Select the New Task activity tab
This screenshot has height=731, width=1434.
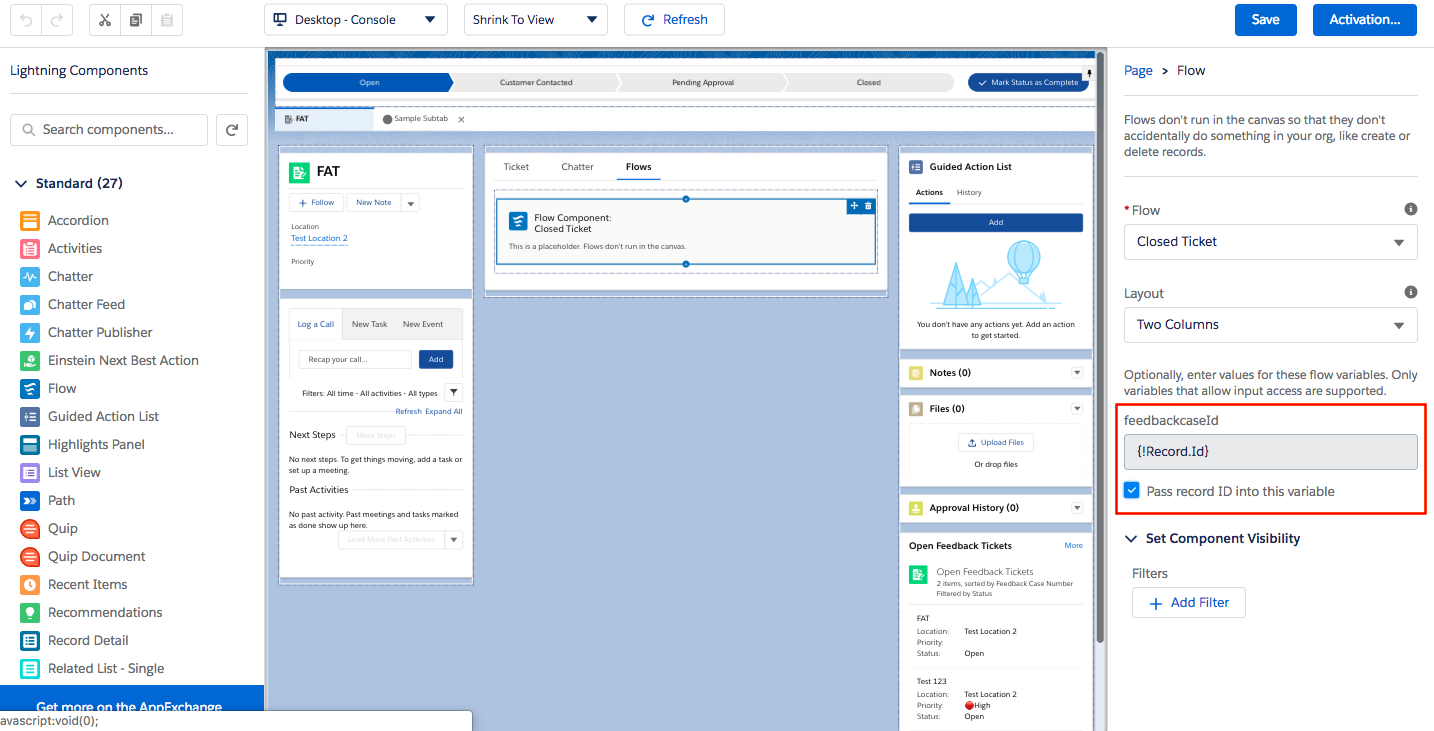coord(369,324)
